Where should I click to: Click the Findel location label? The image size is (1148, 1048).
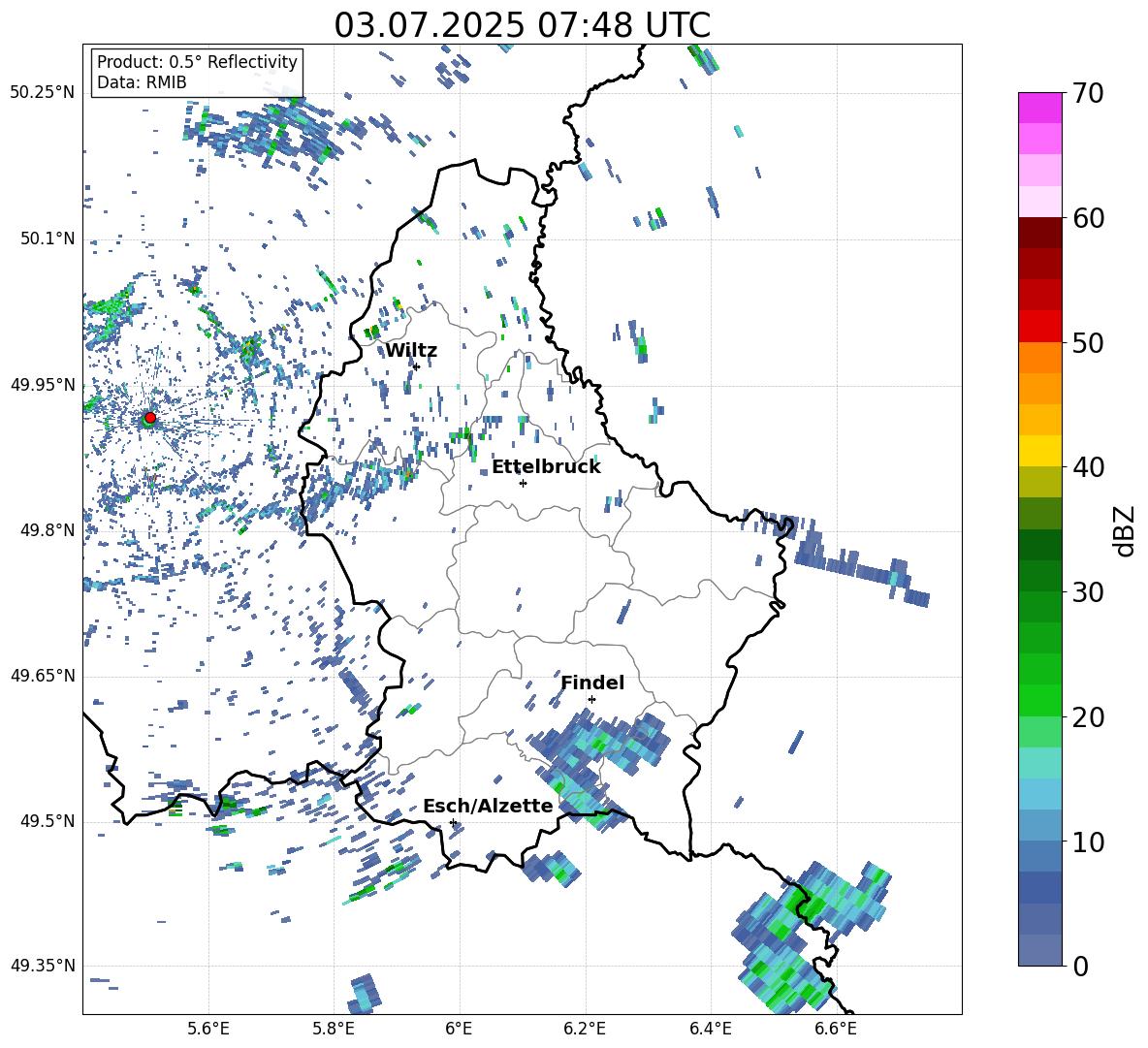coord(592,683)
